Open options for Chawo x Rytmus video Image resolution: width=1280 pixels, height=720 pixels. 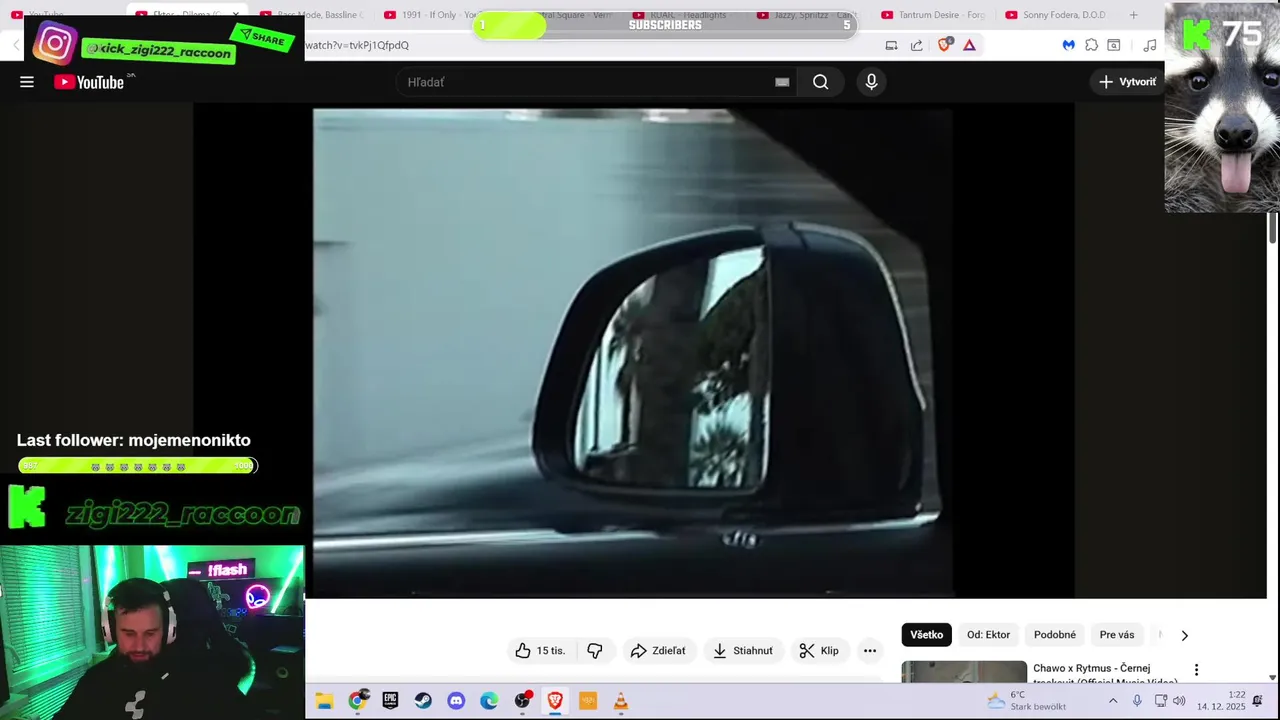[1196, 670]
